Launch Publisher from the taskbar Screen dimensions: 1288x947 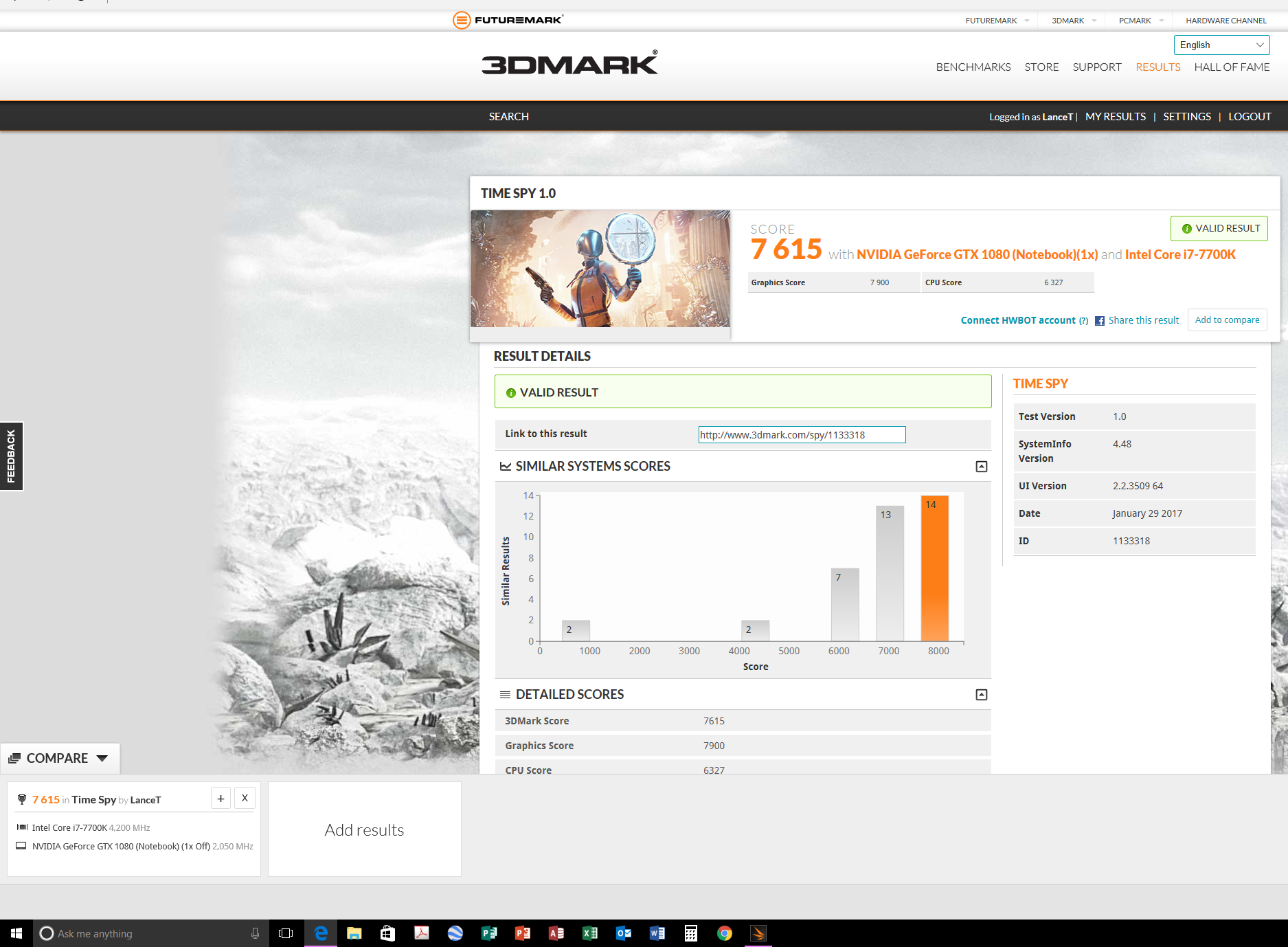pos(489,933)
